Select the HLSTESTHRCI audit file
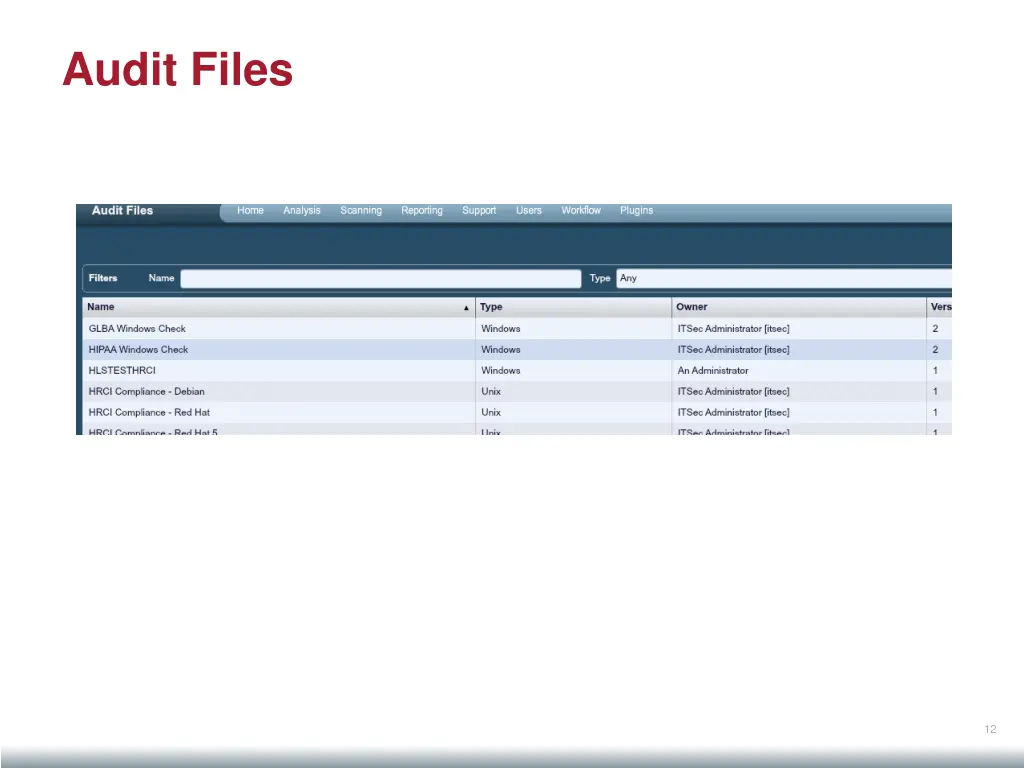The width and height of the screenshot is (1024, 768). [x=517, y=370]
